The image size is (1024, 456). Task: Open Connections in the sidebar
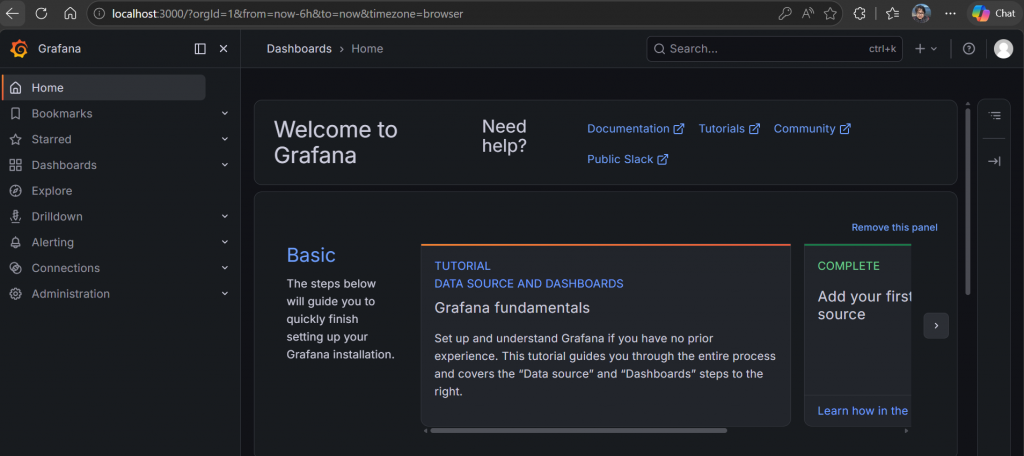[x=66, y=268]
